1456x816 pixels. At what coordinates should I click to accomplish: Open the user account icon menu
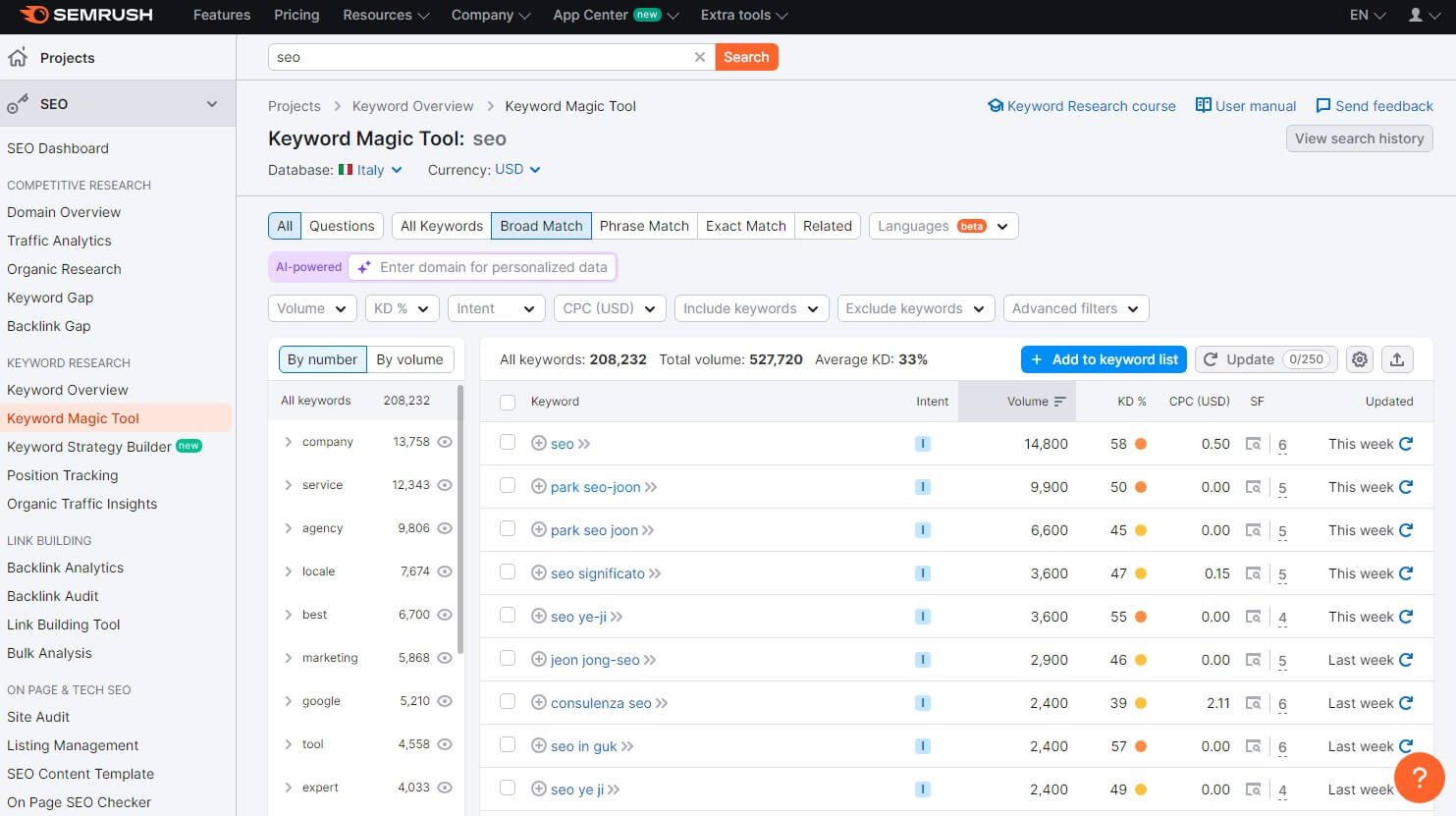pos(1423,15)
